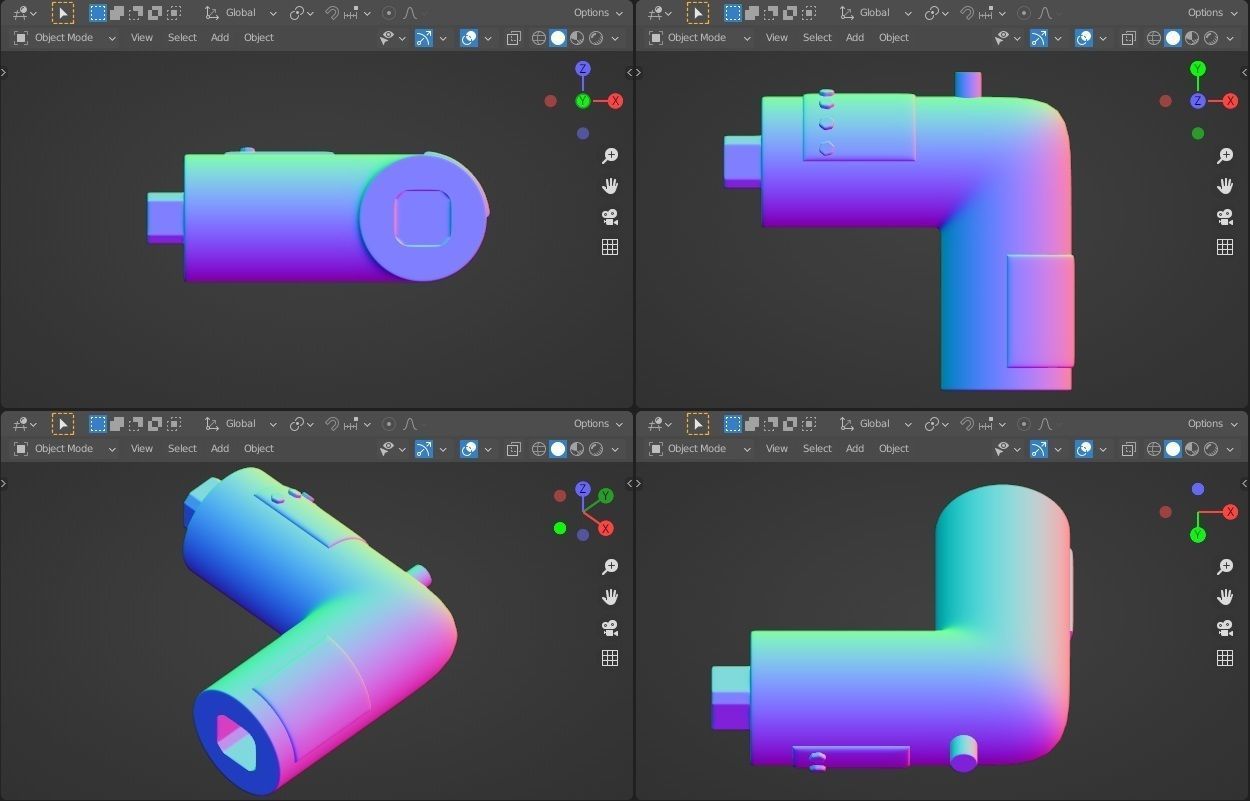Open View menu in bottom-right viewport
The image size is (1250, 801).
777,449
